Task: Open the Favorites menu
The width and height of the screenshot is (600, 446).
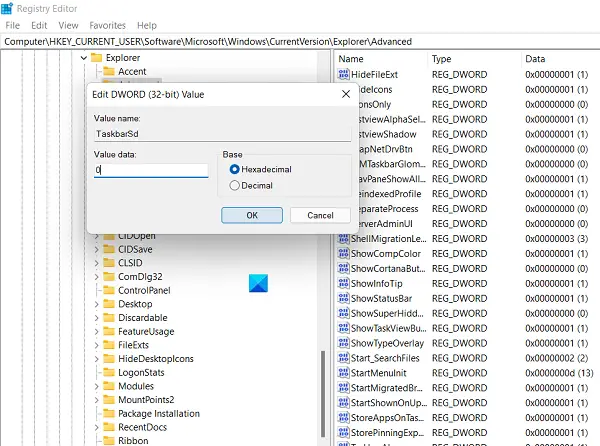Action: click(108, 25)
